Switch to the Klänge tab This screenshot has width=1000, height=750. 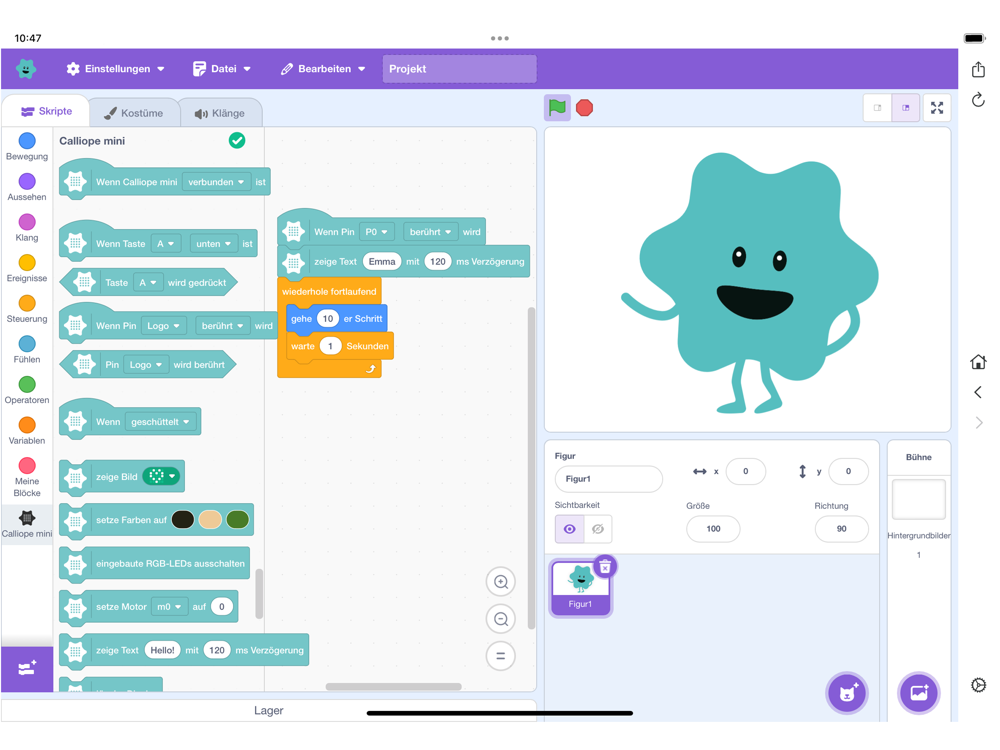220,113
